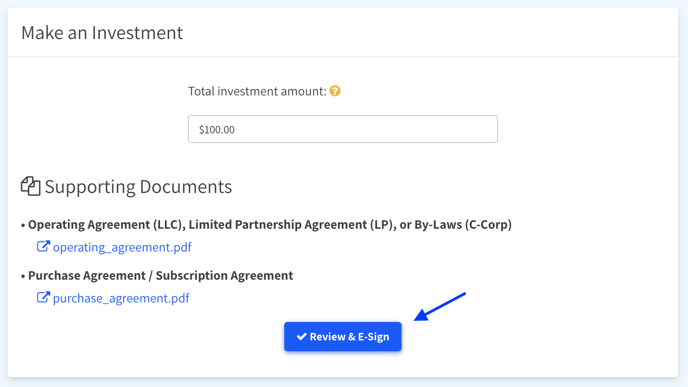The image size is (688, 387).
Task: Open the operating_agreement.pdf link
Action: tap(122, 247)
